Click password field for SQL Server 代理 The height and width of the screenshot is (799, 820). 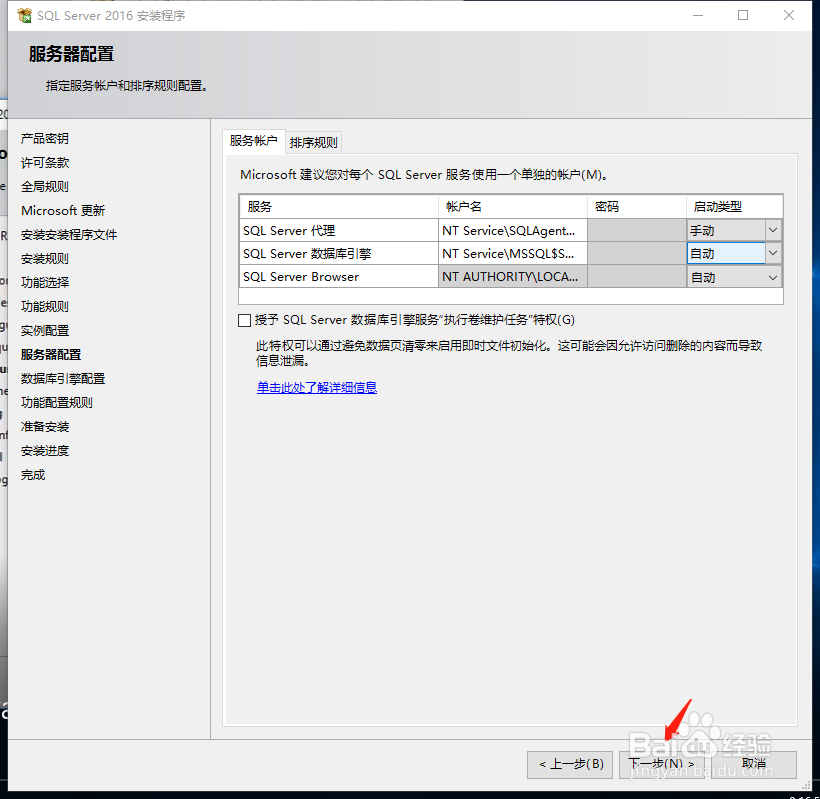(637, 231)
